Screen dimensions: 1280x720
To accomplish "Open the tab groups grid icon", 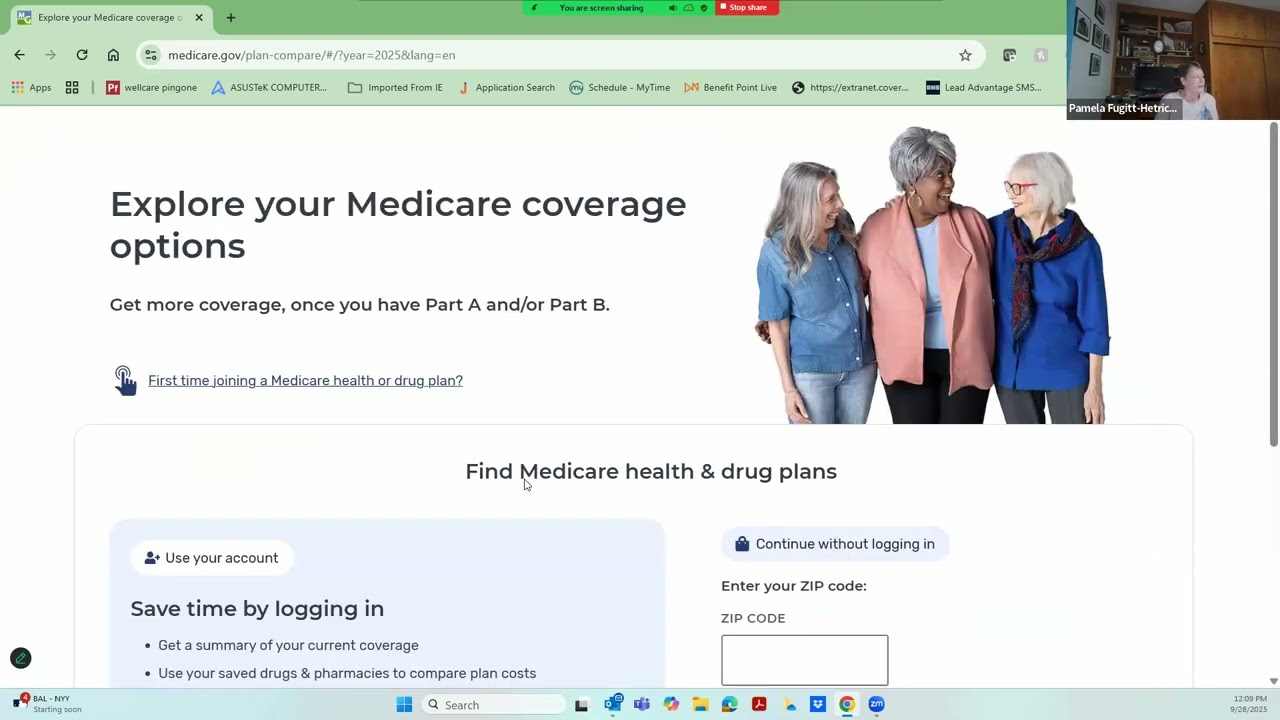I will (x=72, y=87).
